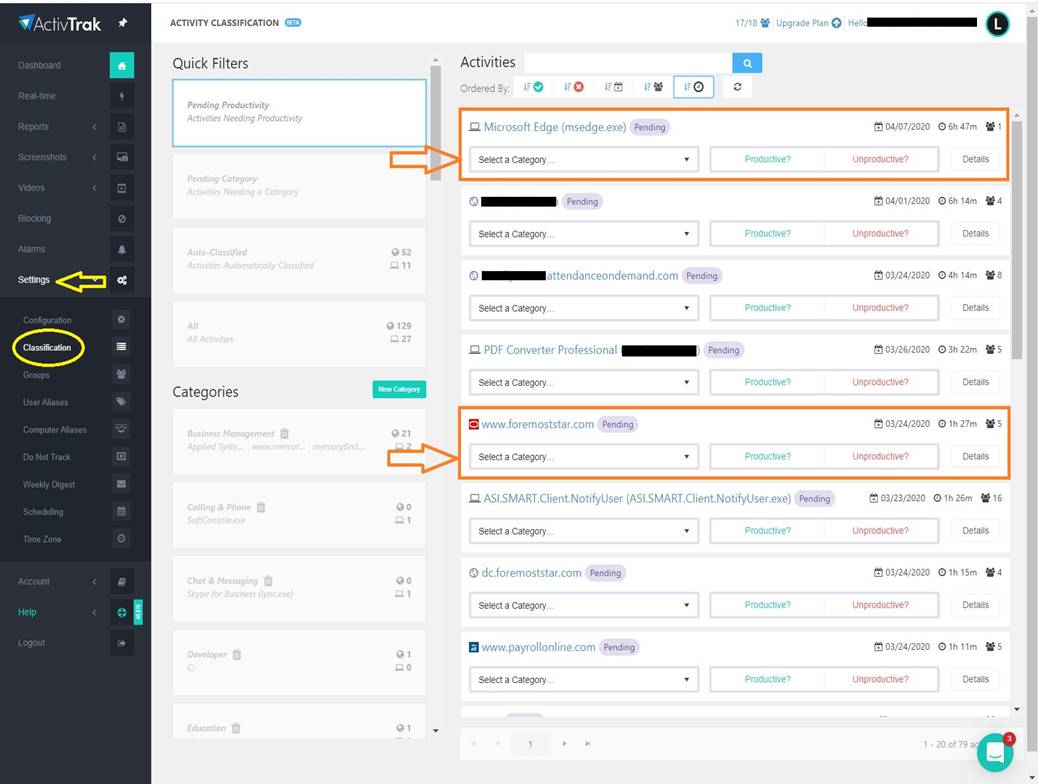The image size is (1038, 784).
Task: Jump to last page of activities
Action: (x=587, y=744)
